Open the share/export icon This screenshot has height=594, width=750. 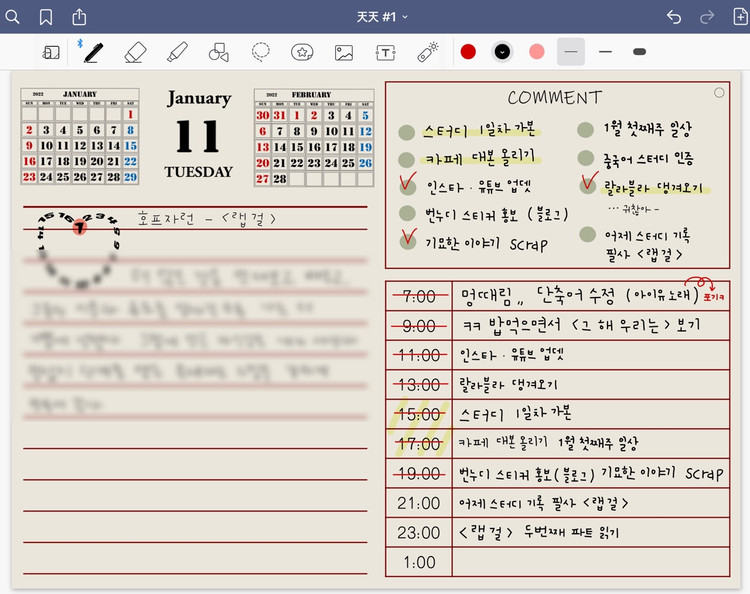click(x=79, y=17)
